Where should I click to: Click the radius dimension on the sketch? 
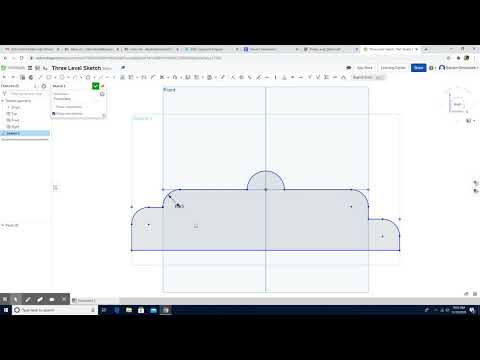[x=179, y=206]
